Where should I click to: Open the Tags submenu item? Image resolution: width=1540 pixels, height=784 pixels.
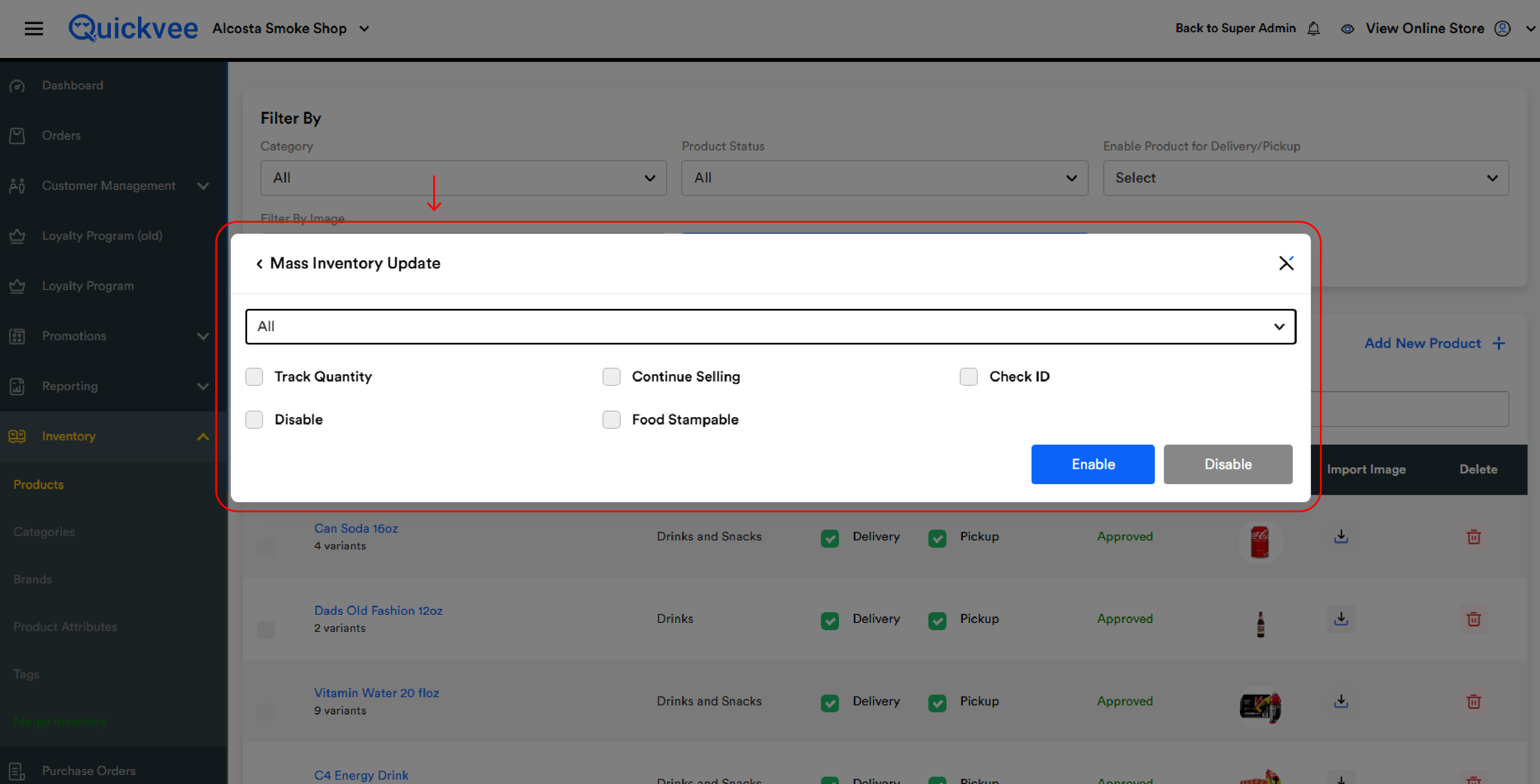click(26, 674)
